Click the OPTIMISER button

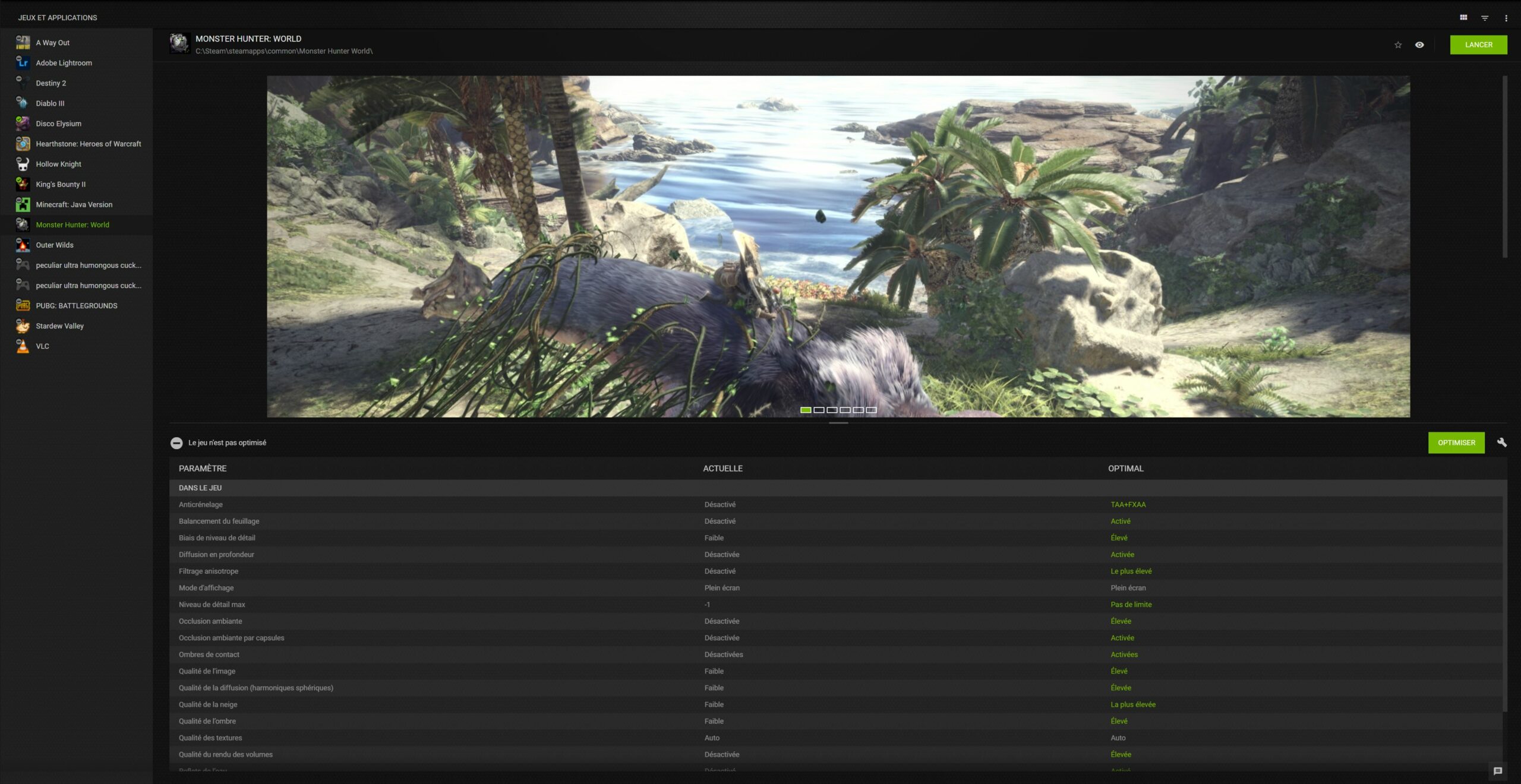[1456, 442]
